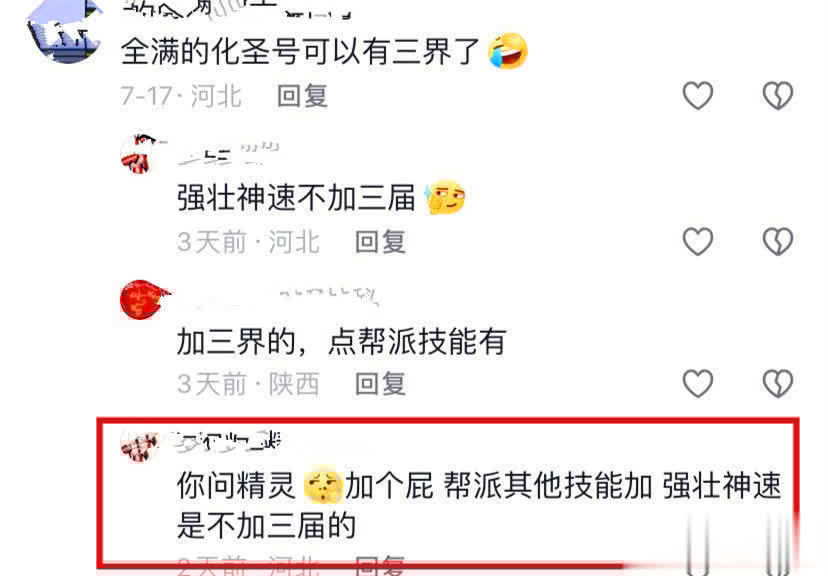
Task: Reply to the 3天前 河北 comment
Action: pos(380,242)
